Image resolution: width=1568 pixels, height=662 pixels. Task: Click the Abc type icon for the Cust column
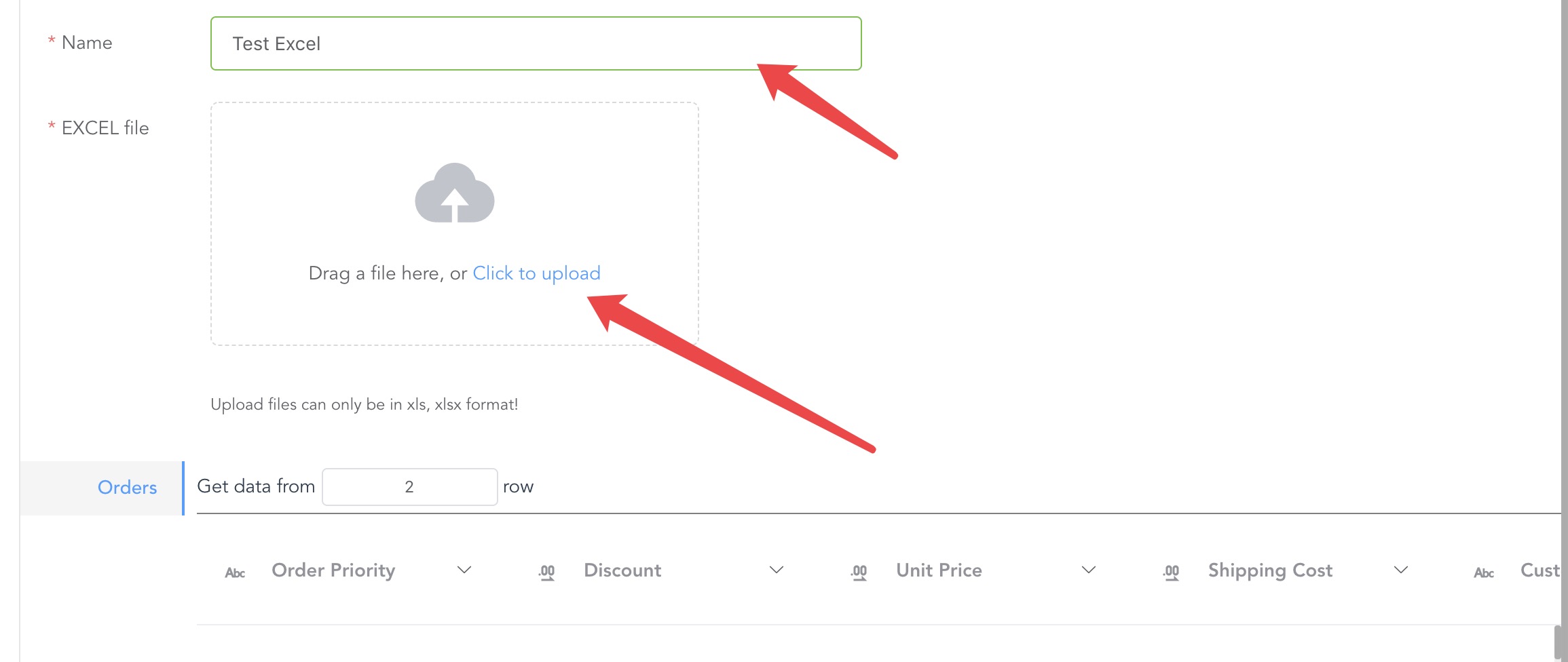1484,572
